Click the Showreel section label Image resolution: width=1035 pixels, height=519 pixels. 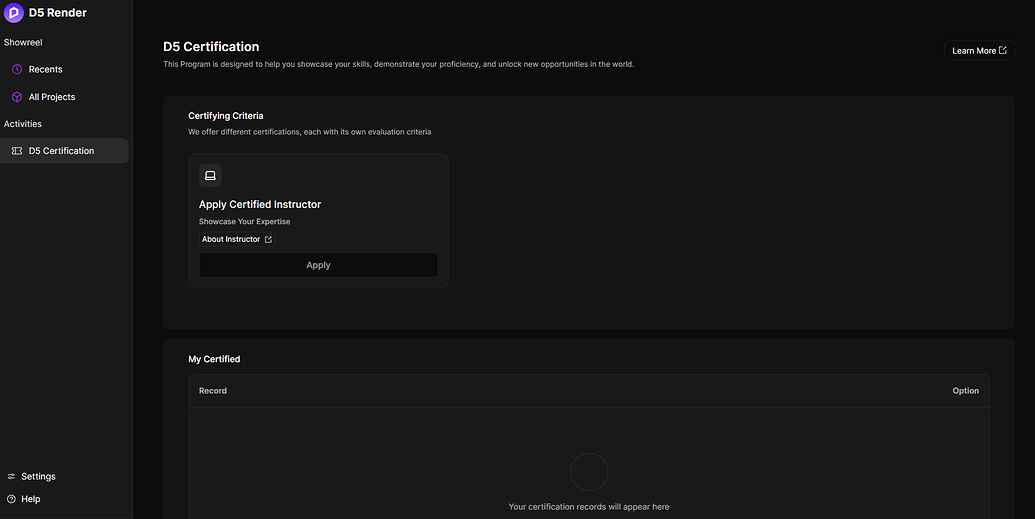pyautogui.click(x=23, y=42)
